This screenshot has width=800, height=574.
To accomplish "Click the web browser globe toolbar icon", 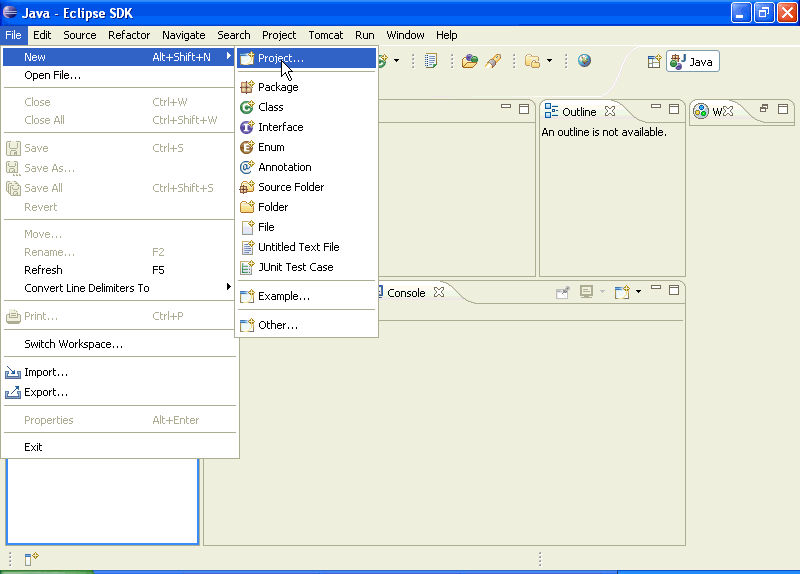I will [x=584, y=61].
